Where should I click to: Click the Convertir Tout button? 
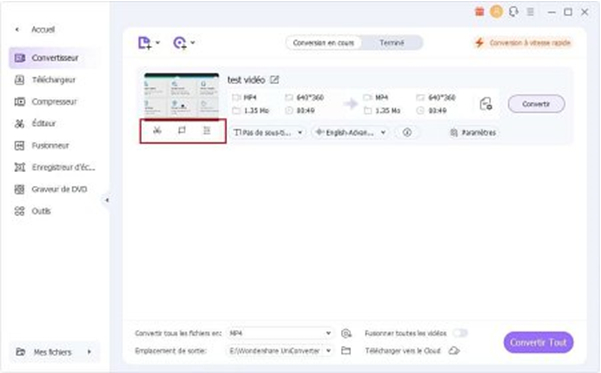pyautogui.click(x=538, y=342)
